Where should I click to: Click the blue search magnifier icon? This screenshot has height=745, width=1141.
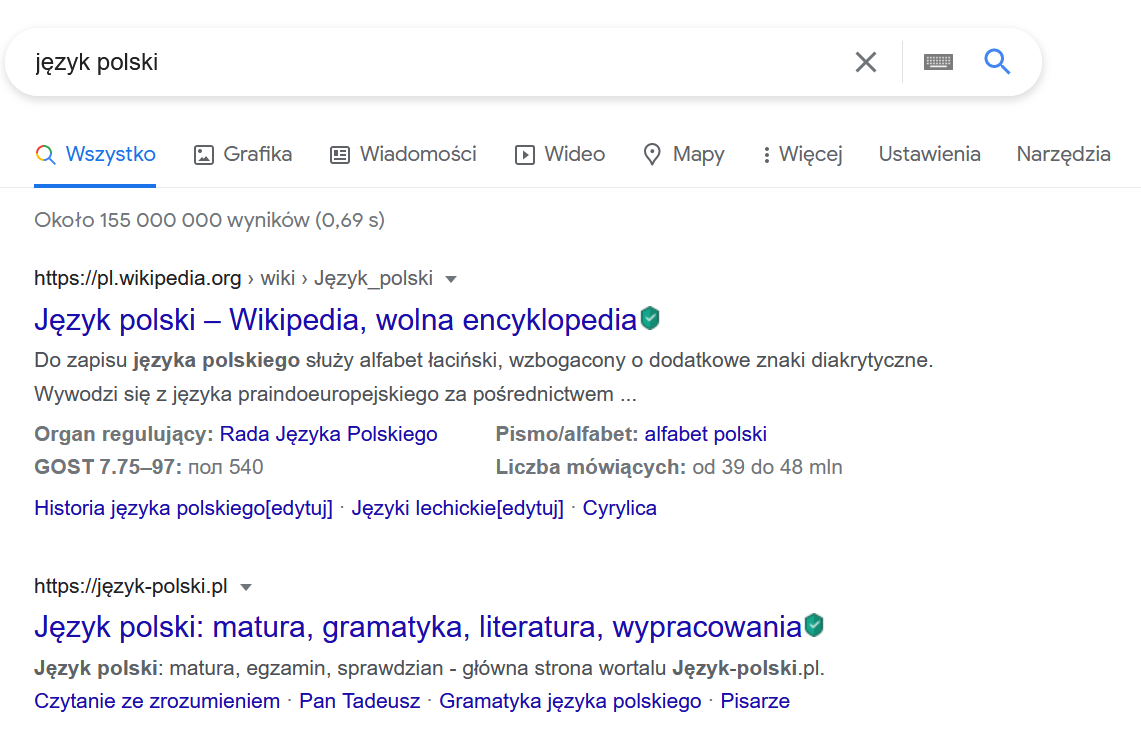(x=996, y=61)
